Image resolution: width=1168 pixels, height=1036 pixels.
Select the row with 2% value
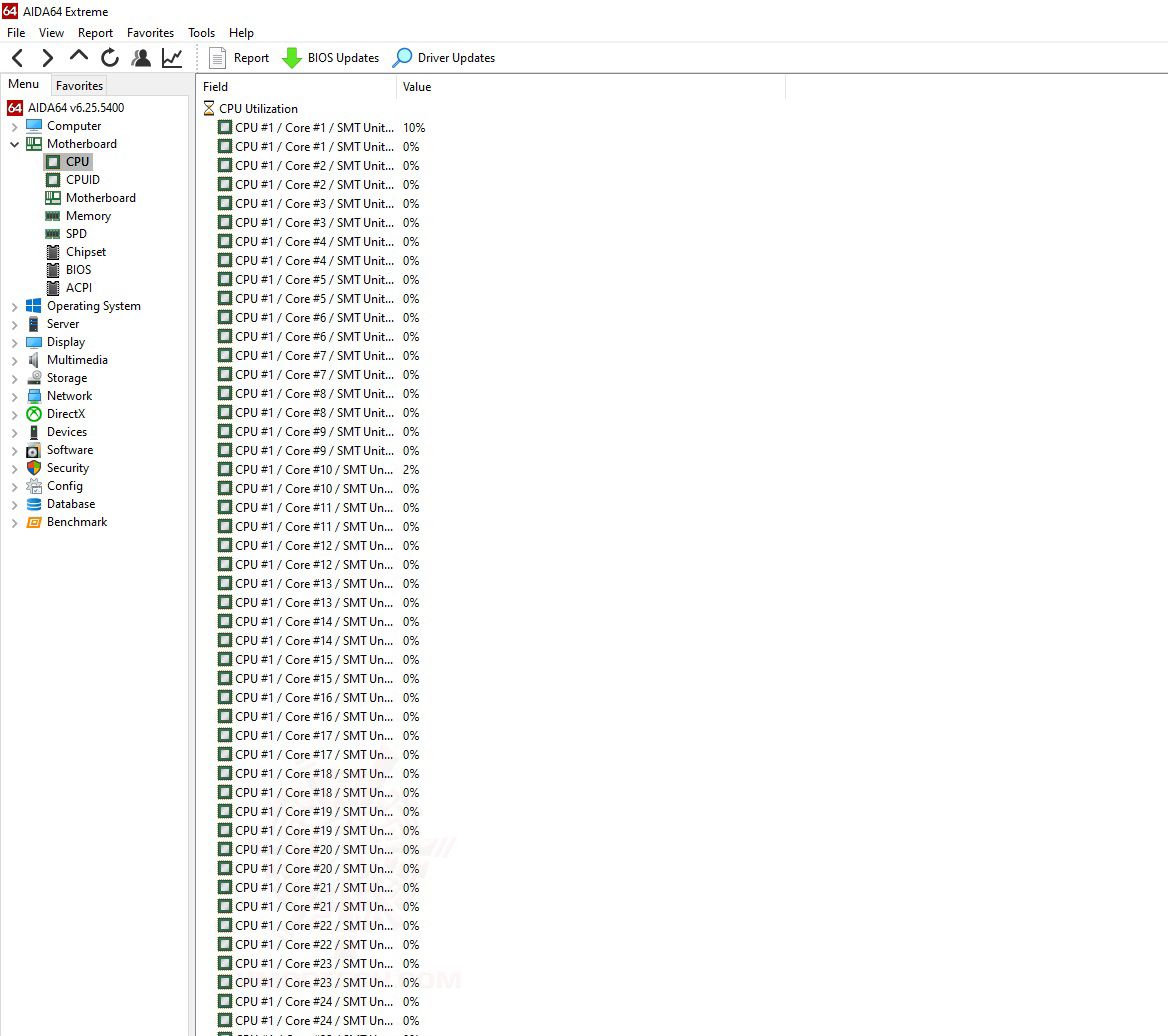(319, 470)
